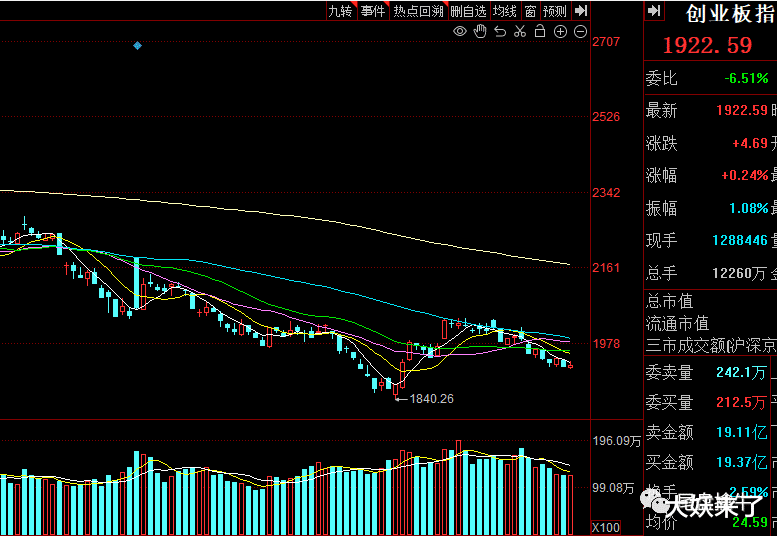Click the arrow icon beside 创业板指
The height and width of the screenshot is (536, 777).
coord(654,10)
